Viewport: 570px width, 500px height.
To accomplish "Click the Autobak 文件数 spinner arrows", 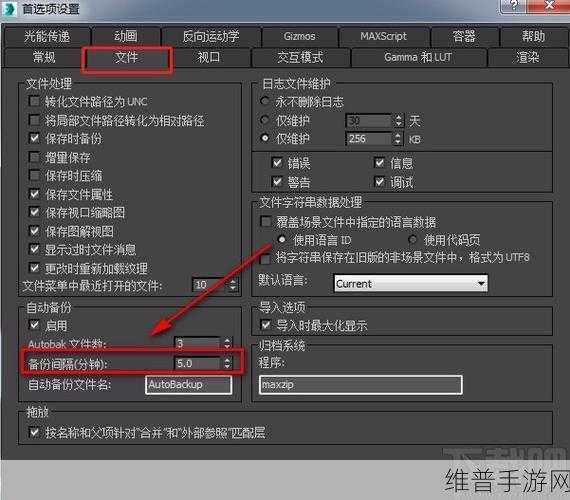I will [x=227, y=343].
